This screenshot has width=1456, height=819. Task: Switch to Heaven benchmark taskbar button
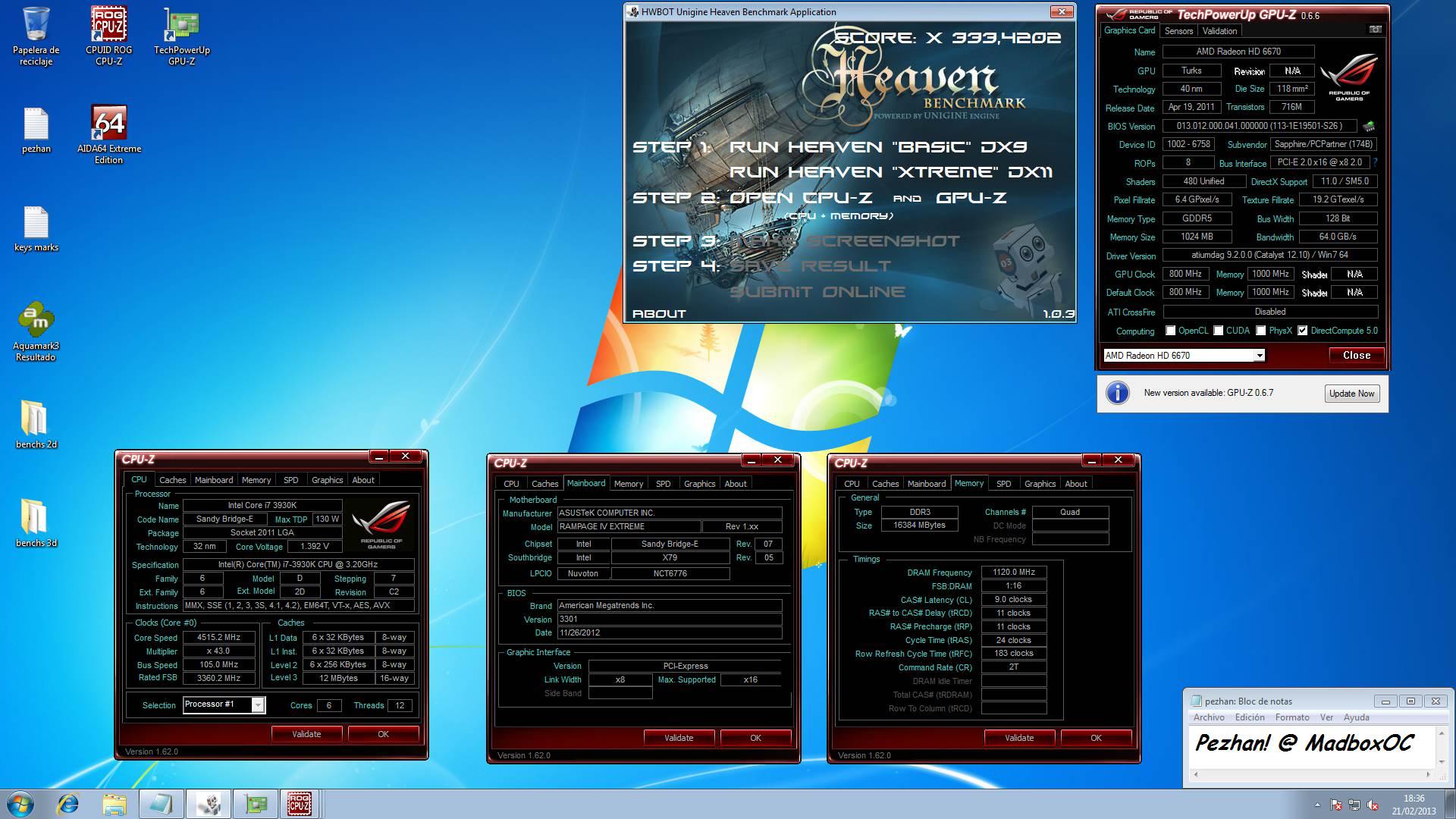pyautogui.click(x=208, y=804)
